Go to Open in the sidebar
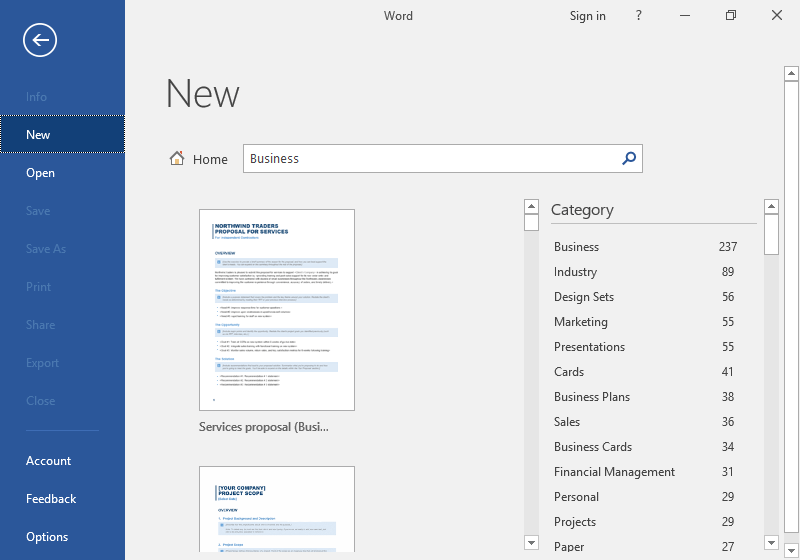 (x=62, y=172)
